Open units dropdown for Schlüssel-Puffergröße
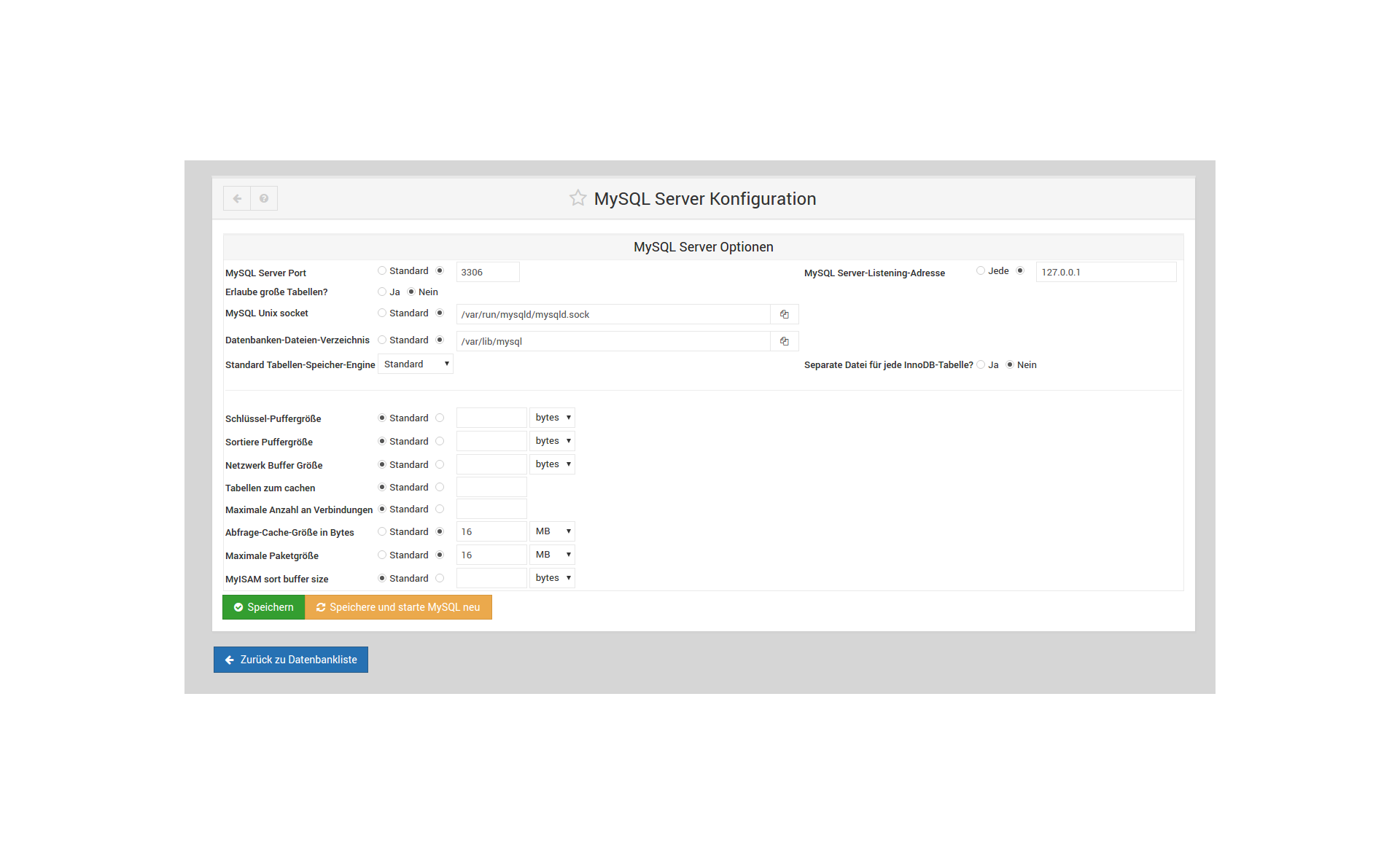1400x855 pixels. coord(552,418)
